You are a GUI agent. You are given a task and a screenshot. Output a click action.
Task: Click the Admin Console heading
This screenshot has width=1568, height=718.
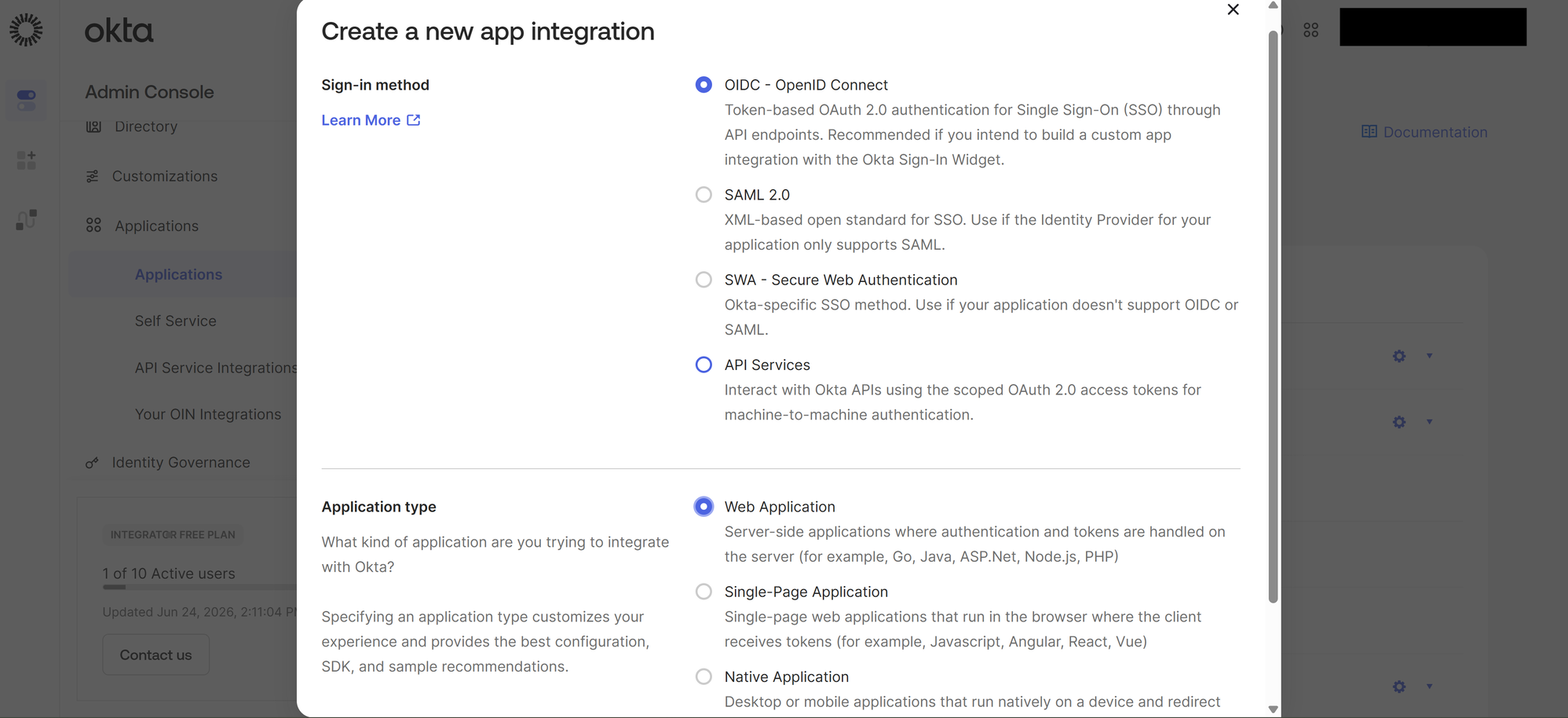click(149, 92)
